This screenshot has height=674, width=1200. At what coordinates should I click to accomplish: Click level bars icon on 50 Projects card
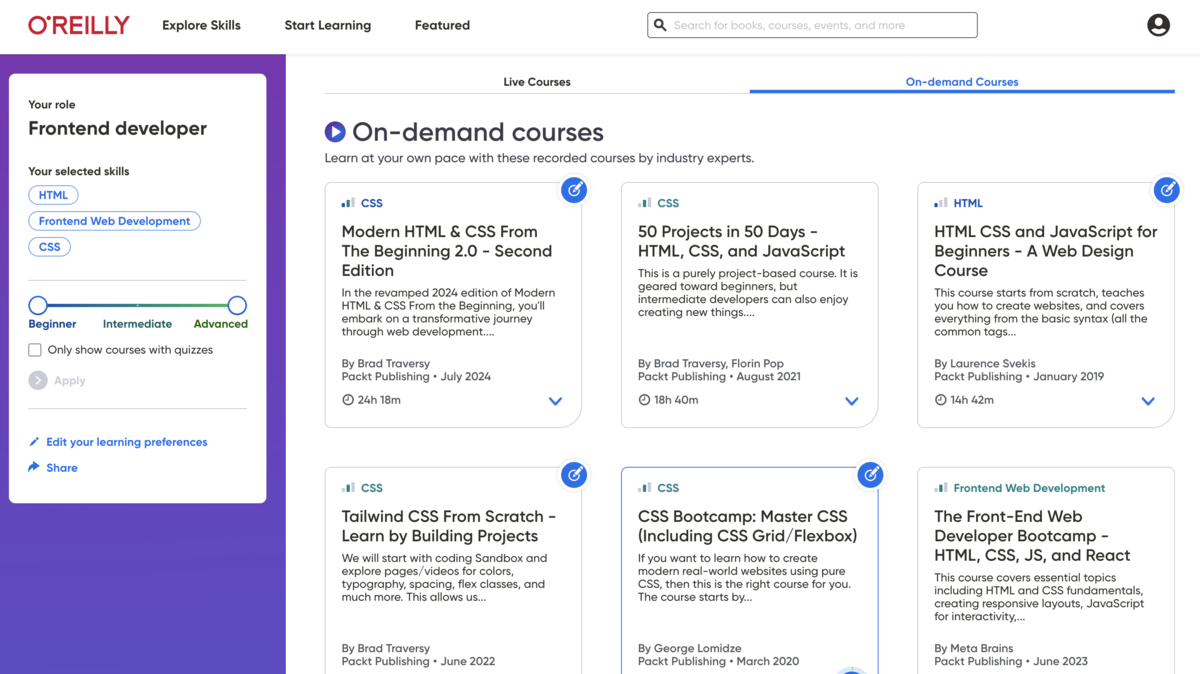click(x=644, y=203)
